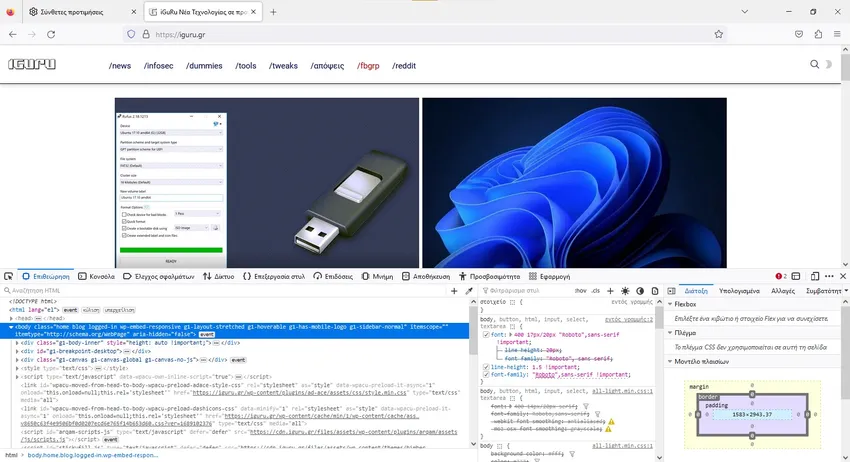Click body breadcrumb in DevTools footer
This screenshot has height=462, width=850.
coord(93,455)
